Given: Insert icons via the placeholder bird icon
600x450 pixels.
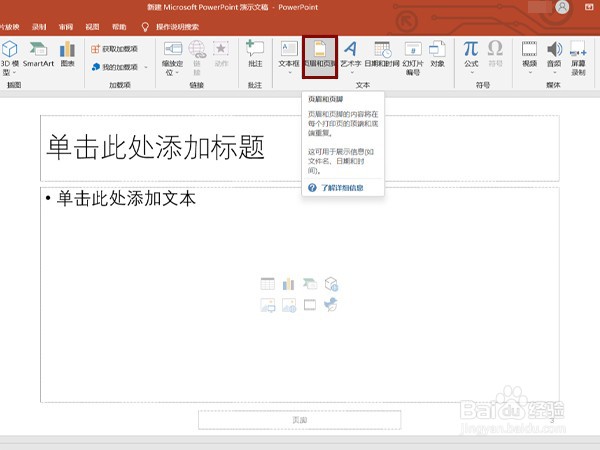Looking at the screenshot, I should [331, 305].
